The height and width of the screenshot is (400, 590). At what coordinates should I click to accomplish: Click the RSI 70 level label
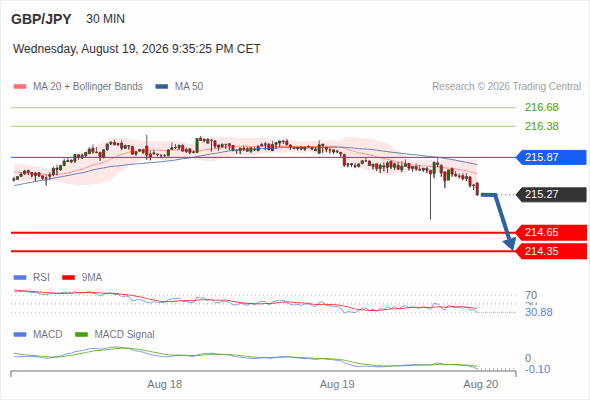[x=531, y=295]
